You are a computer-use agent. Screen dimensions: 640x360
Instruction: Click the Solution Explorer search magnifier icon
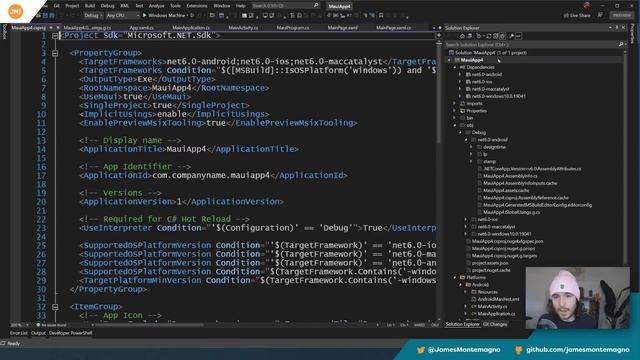pyautogui.click(x=621, y=44)
